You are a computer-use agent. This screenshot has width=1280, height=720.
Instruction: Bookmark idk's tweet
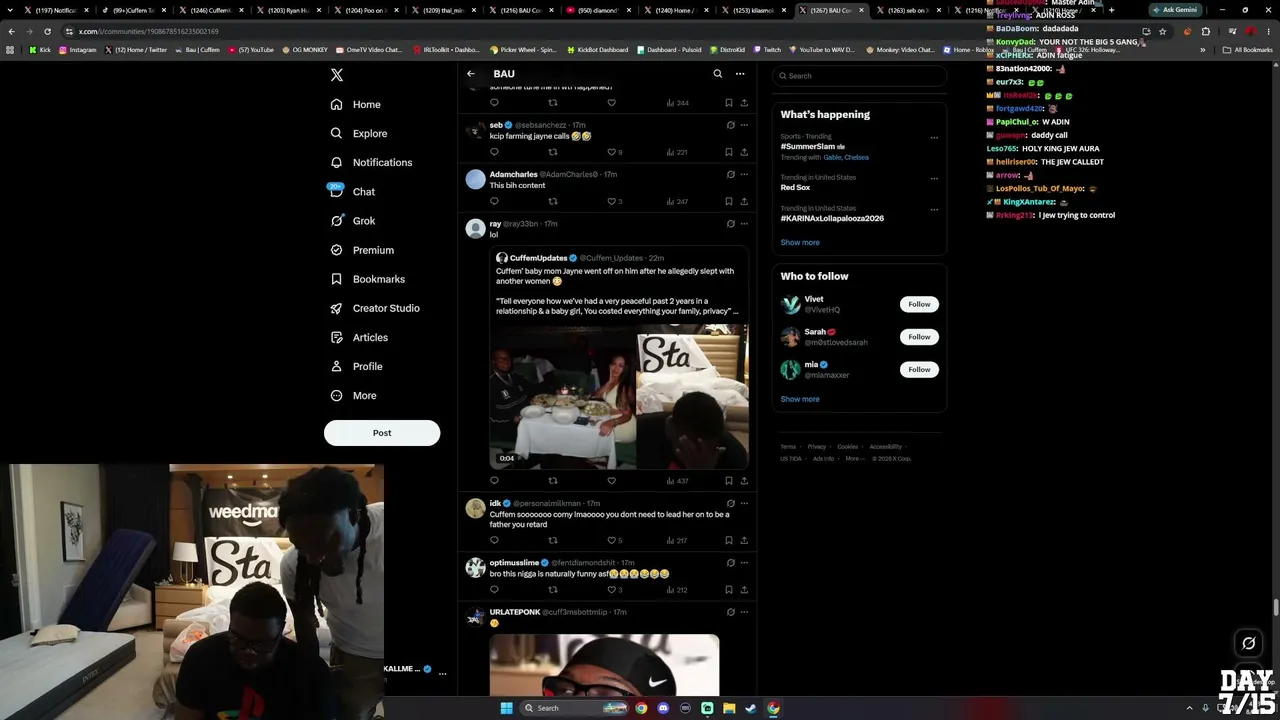729,540
